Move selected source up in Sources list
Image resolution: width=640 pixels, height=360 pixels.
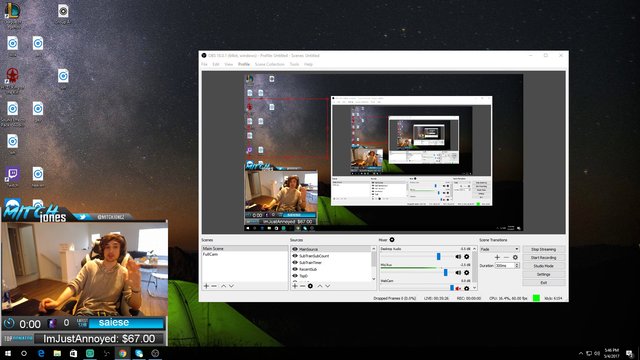tap(320, 286)
